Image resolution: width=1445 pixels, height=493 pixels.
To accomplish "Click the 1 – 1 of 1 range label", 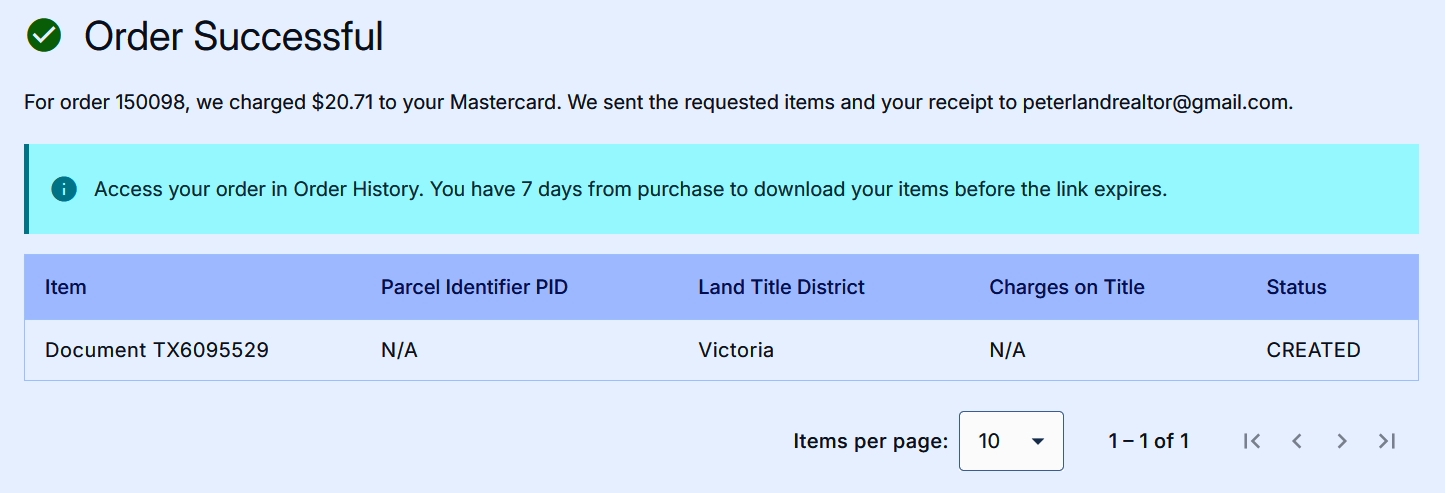I will [x=1148, y=441].
